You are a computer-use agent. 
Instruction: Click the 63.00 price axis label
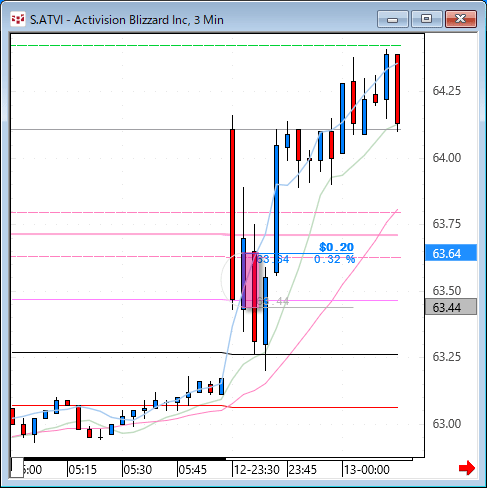446,424
